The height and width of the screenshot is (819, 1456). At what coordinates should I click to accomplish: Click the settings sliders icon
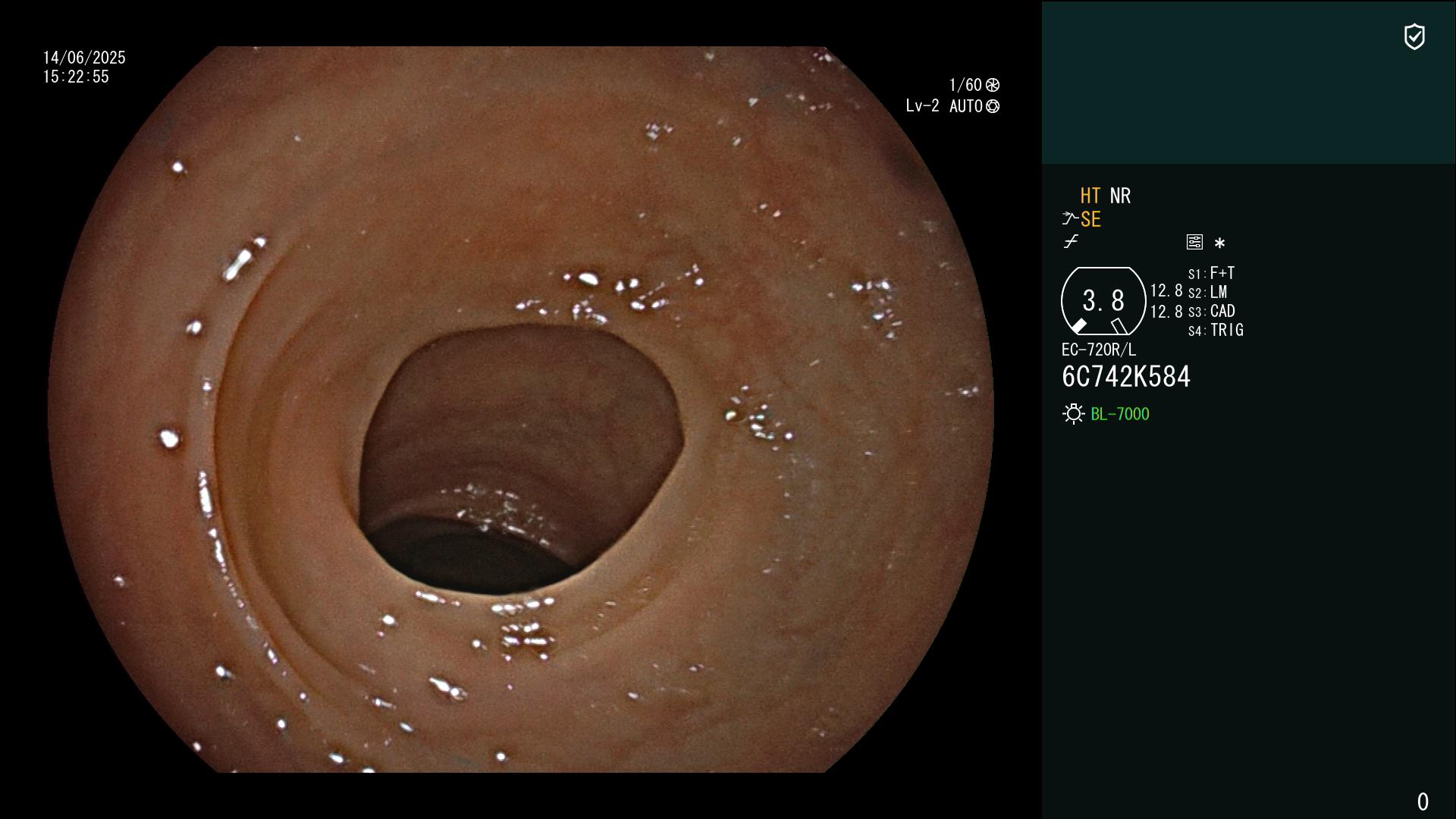click(x=1194, y=242)
